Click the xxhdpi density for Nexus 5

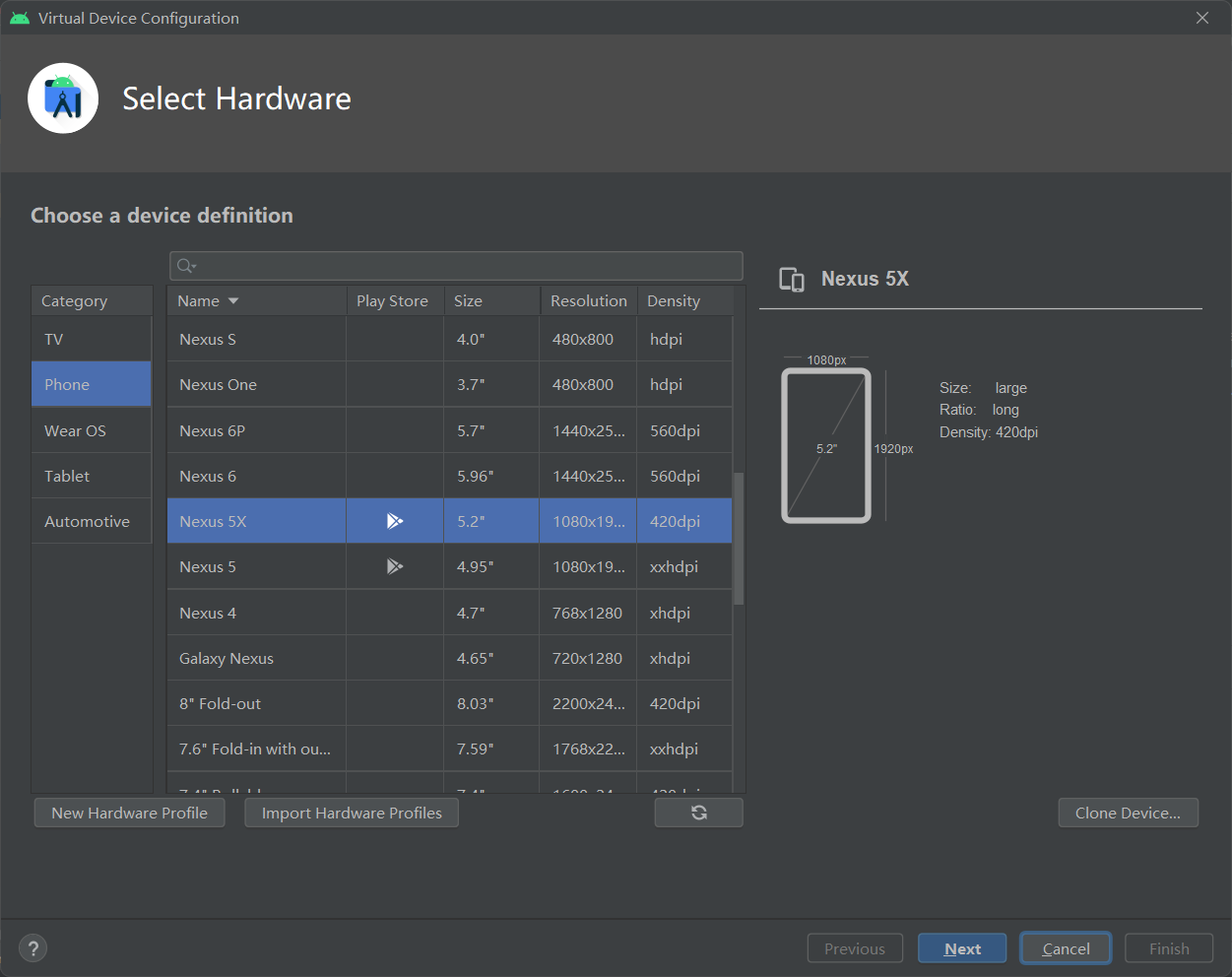pos(684,566)
